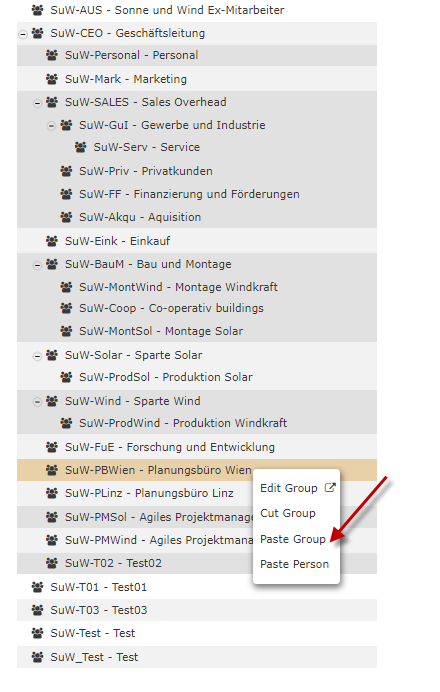Click the group icon next to SuW-T02
Viewport: 440px width, 692px height.
pyautogui.click(x=52, y=563)
